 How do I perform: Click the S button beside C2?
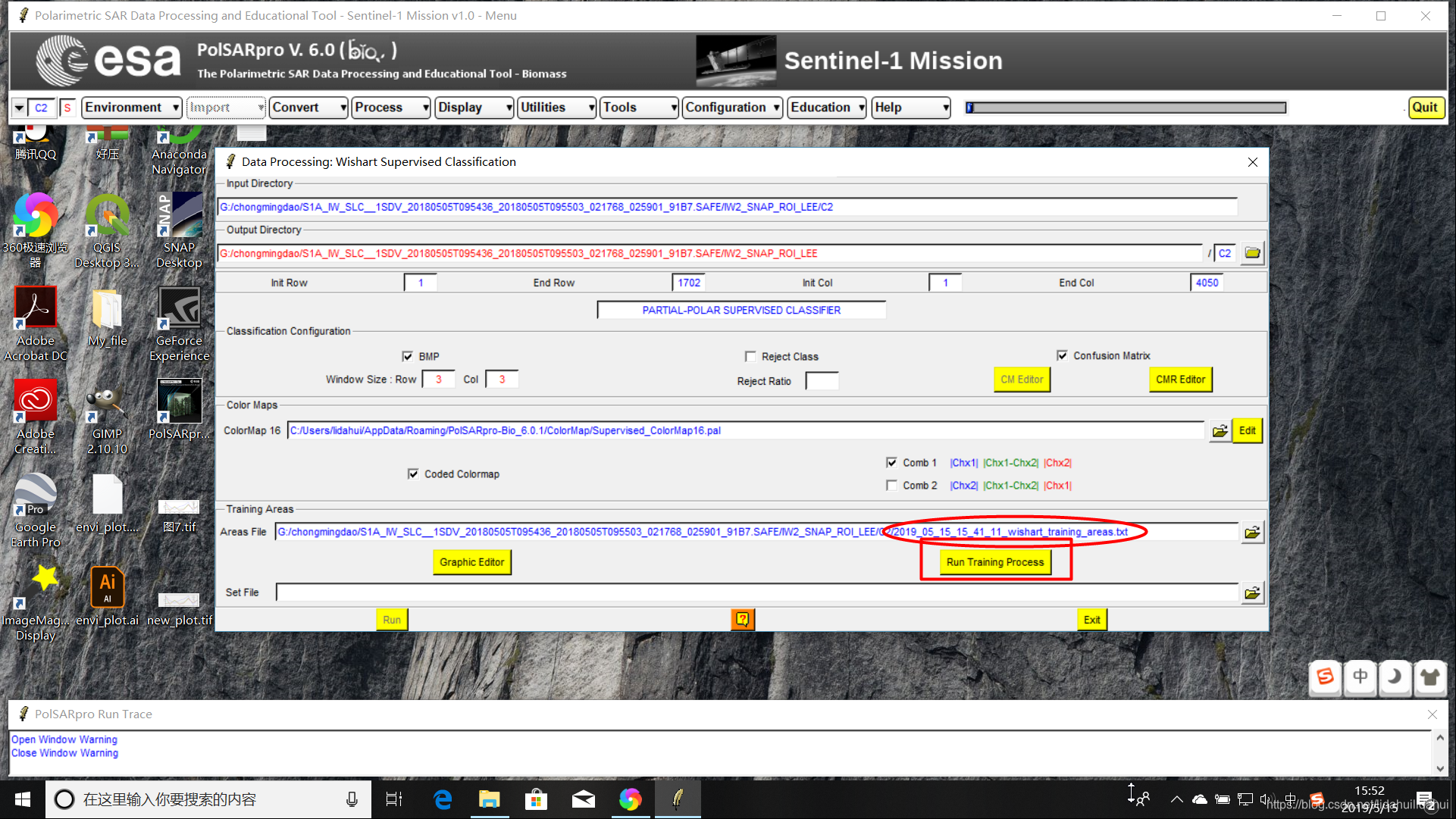(67, 108)
